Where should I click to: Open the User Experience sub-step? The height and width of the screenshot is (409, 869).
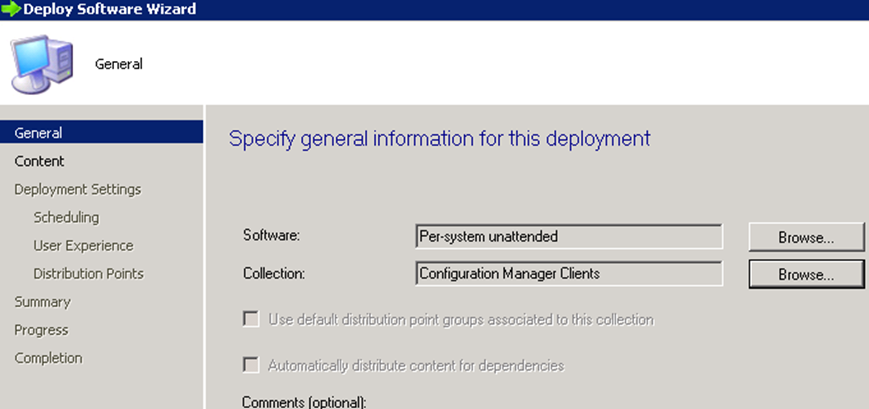click(83, 246)
